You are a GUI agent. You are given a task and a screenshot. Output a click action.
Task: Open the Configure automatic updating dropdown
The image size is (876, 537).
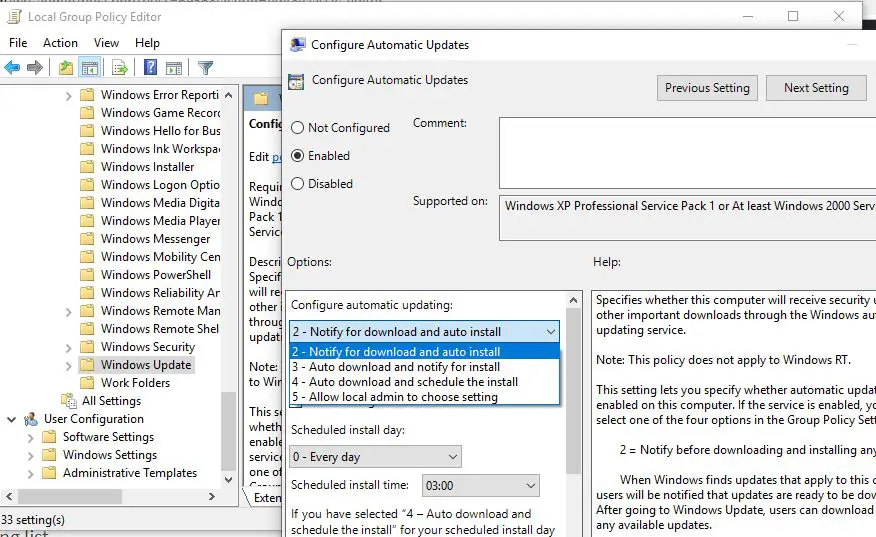(x=424, y=332)
